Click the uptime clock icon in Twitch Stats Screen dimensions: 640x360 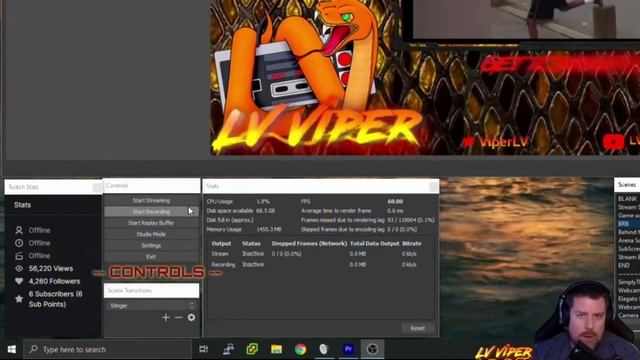[19, 243]
